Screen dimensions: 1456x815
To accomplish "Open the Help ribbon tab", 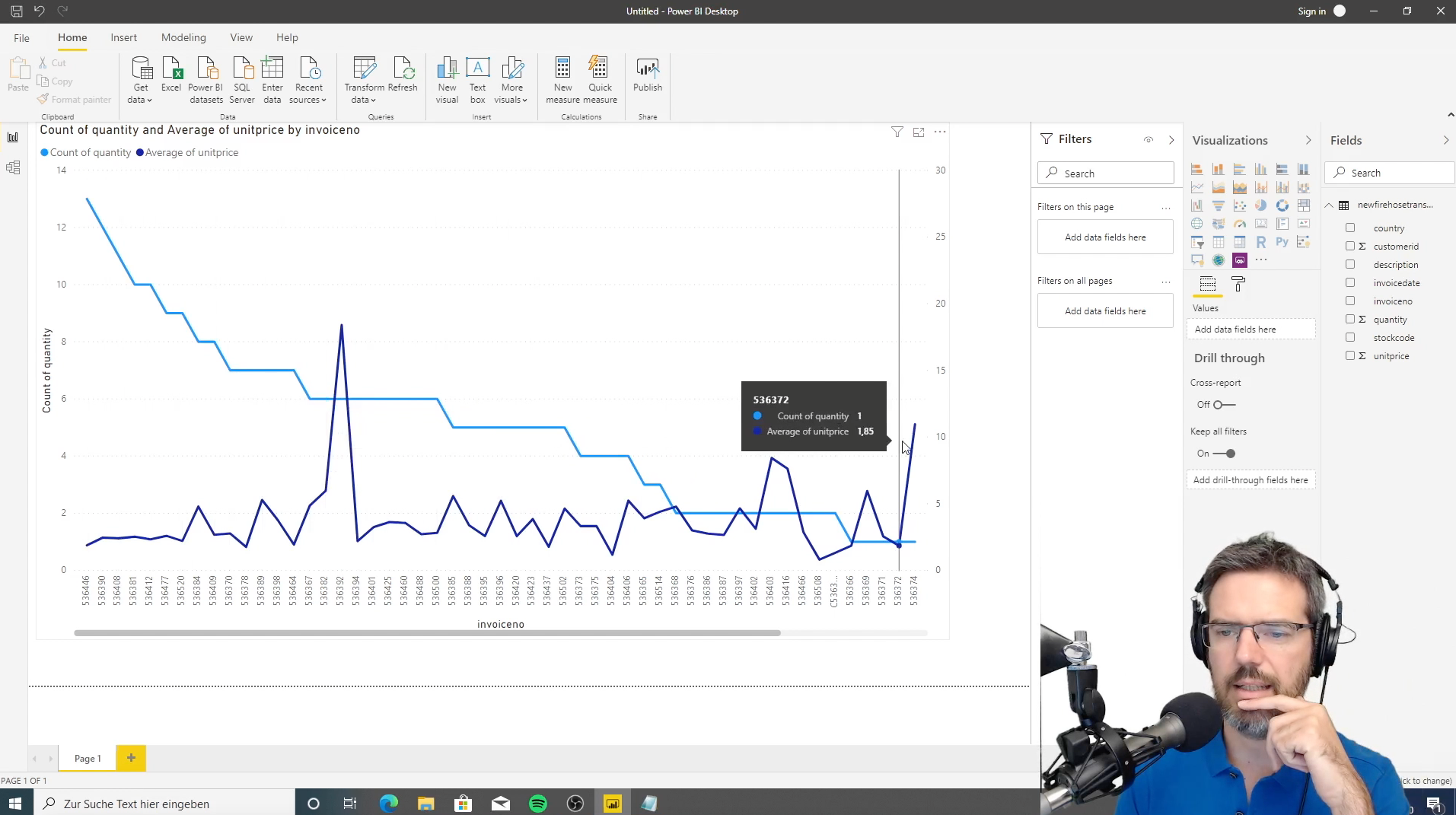I will 287,37.
